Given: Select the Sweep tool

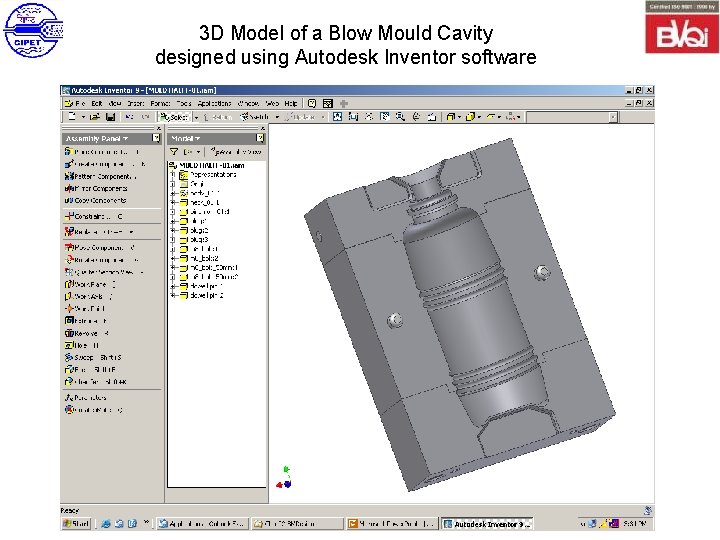Looking at the screenshot, I should (x=93, y=357).
